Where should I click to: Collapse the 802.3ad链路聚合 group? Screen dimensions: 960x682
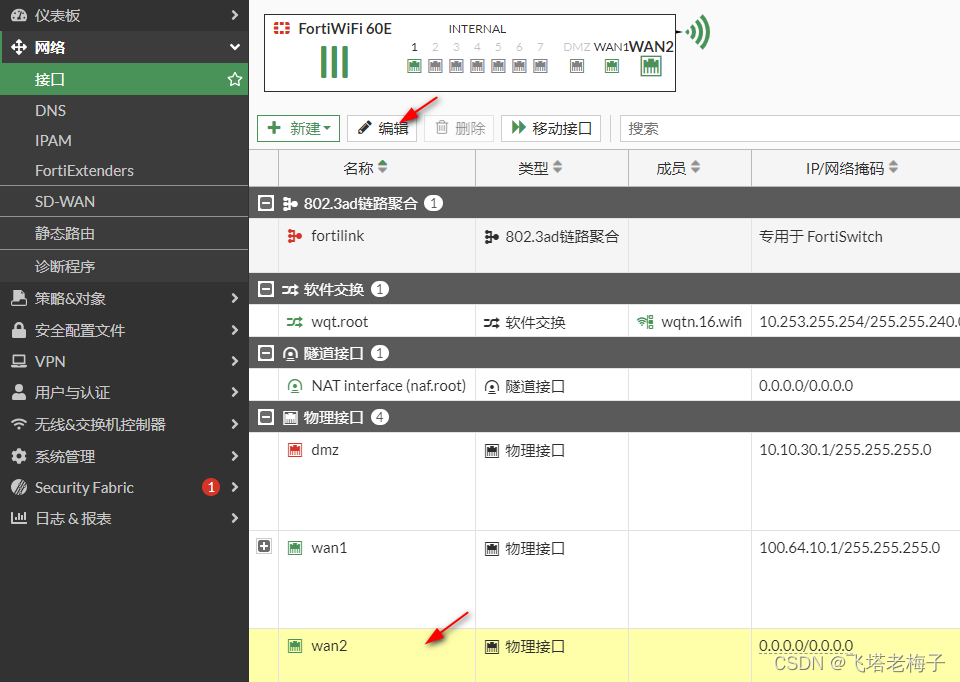266,203
